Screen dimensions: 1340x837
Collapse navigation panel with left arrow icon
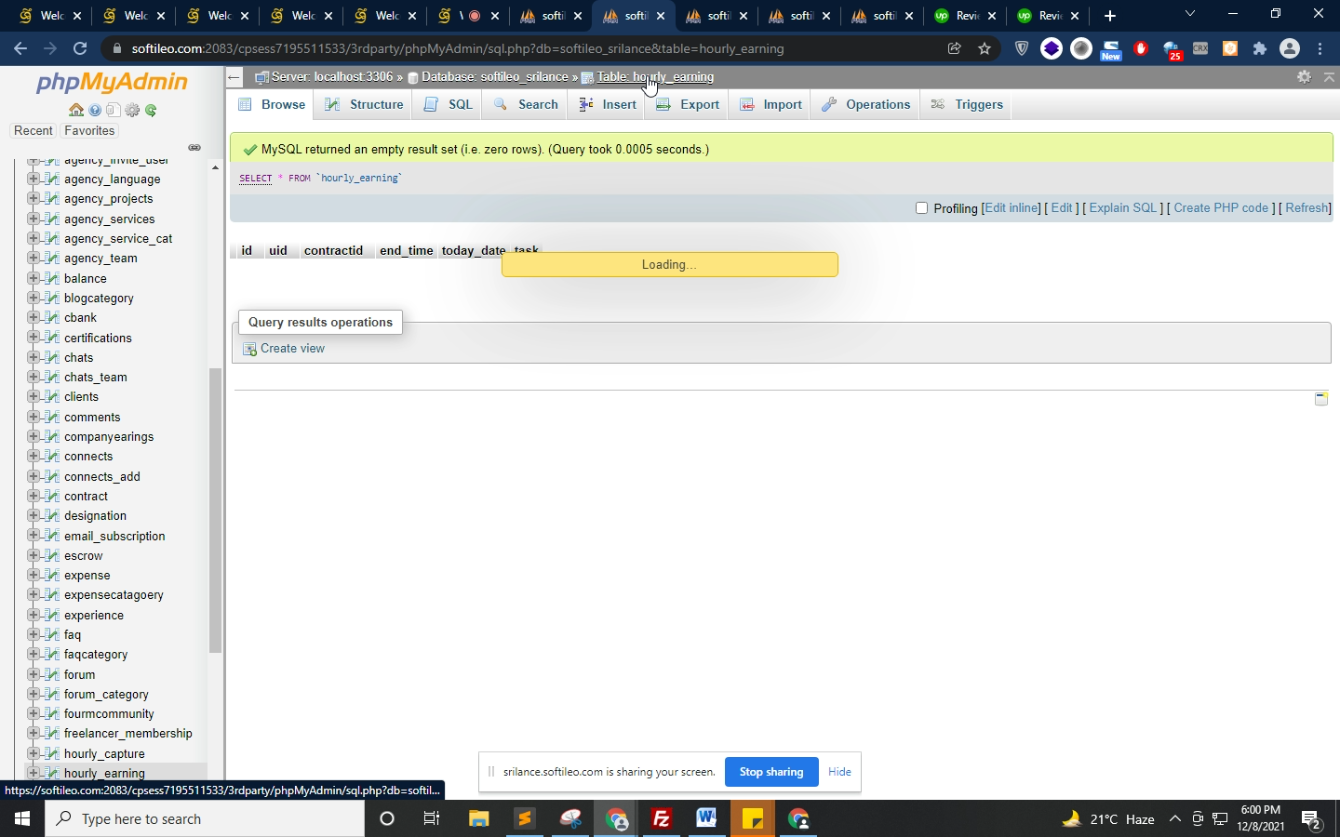(x=234, y=77)
